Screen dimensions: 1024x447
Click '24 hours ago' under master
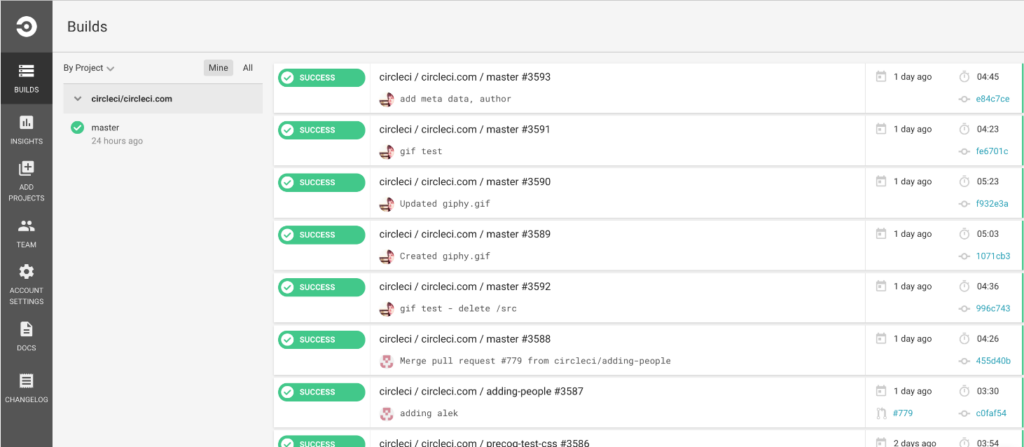[x=117, y=141]
